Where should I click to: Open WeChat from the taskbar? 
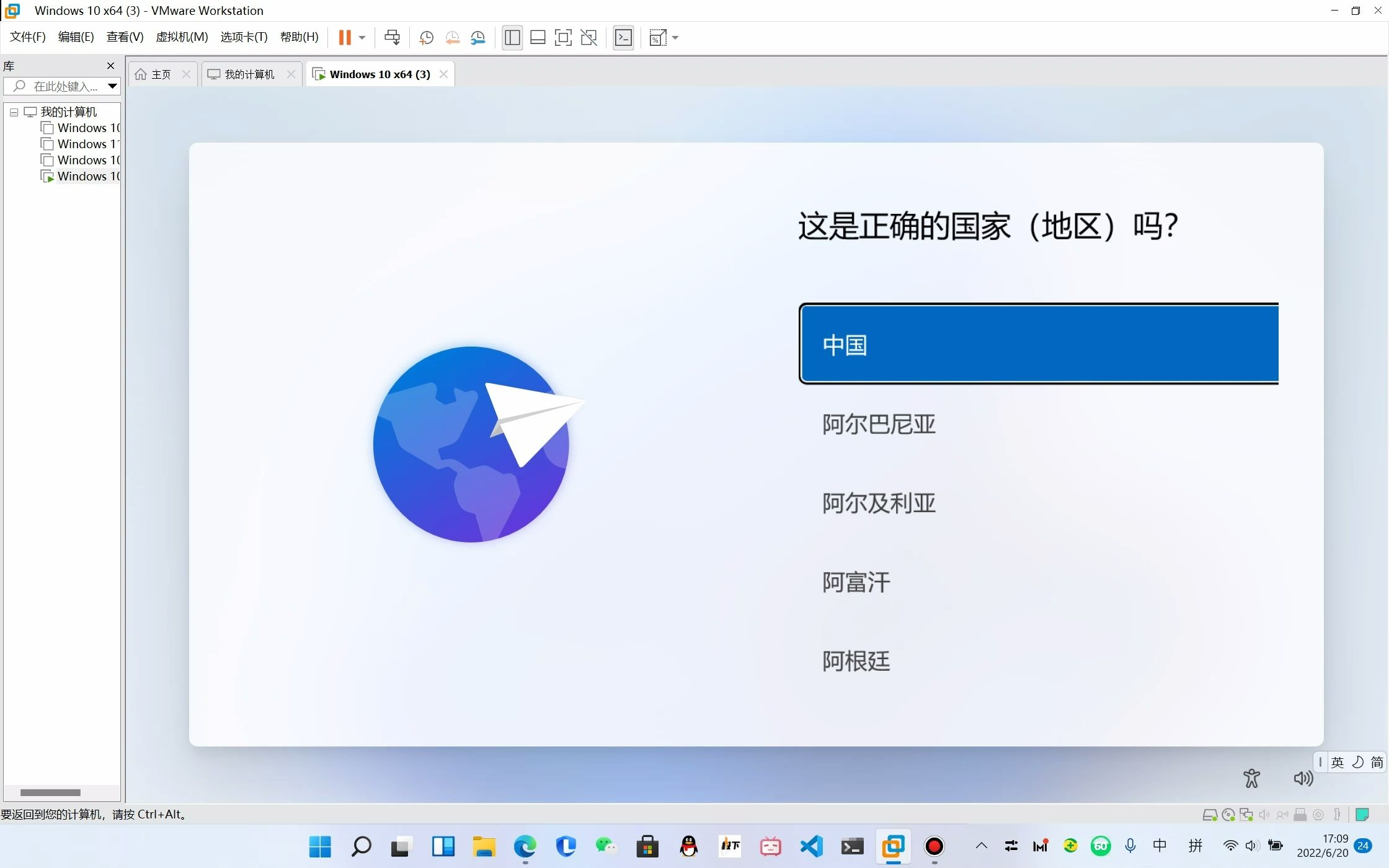click(606, 846)
